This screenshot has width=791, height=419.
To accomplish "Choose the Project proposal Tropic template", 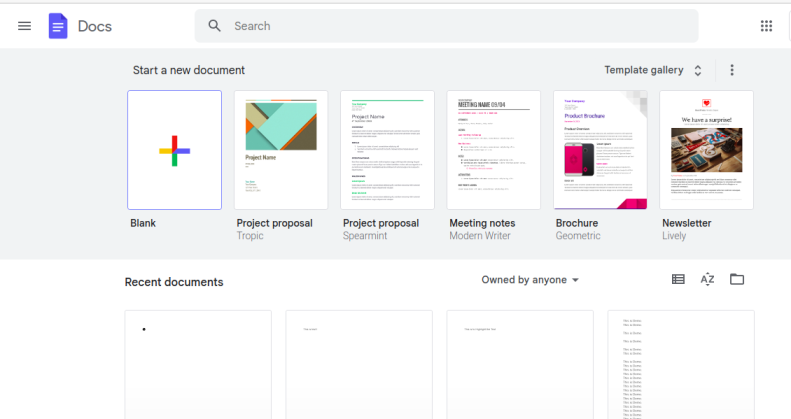I will click(281, 150).
